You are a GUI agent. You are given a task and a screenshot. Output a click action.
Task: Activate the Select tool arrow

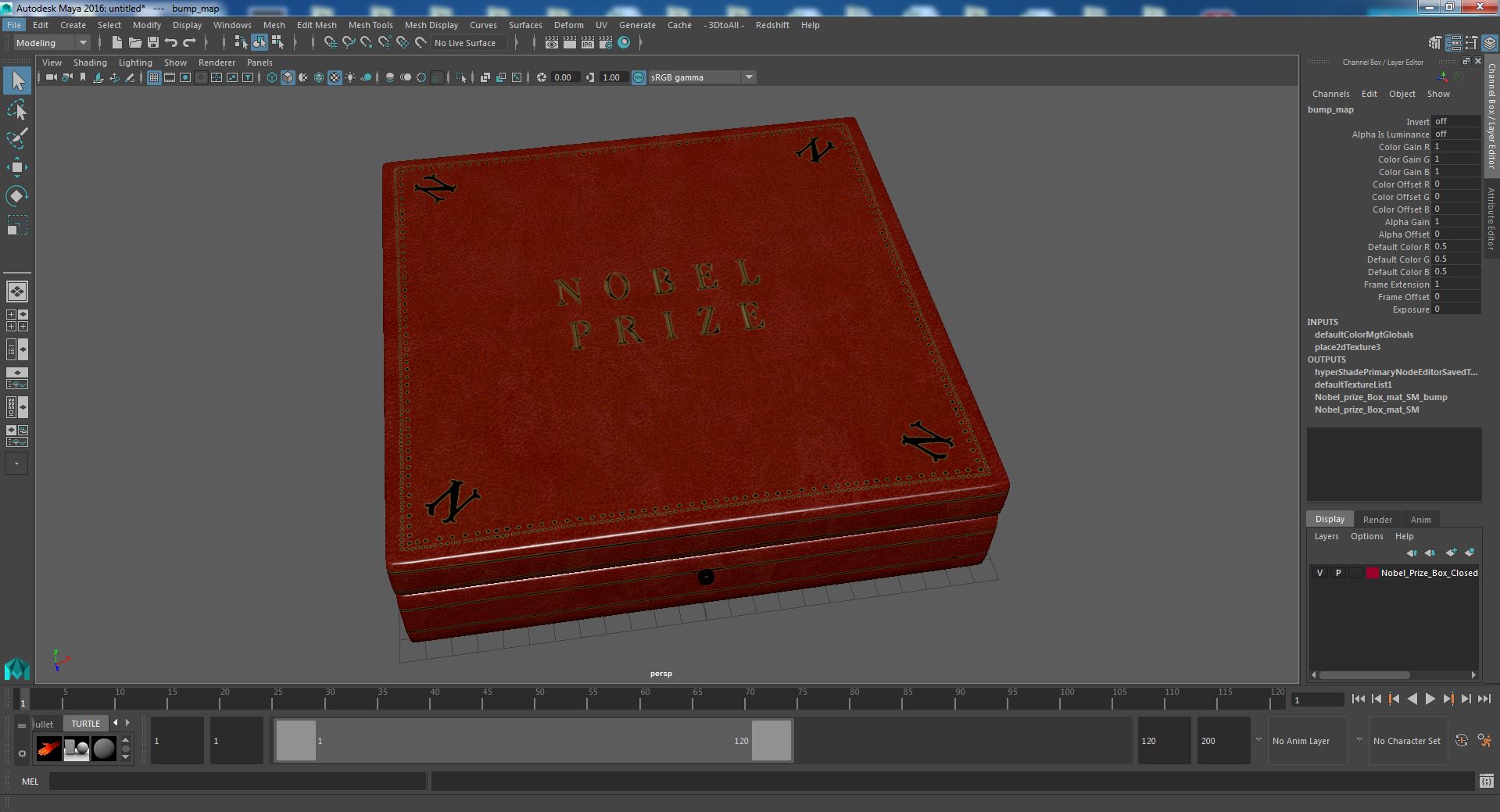[x=17, y=80]
